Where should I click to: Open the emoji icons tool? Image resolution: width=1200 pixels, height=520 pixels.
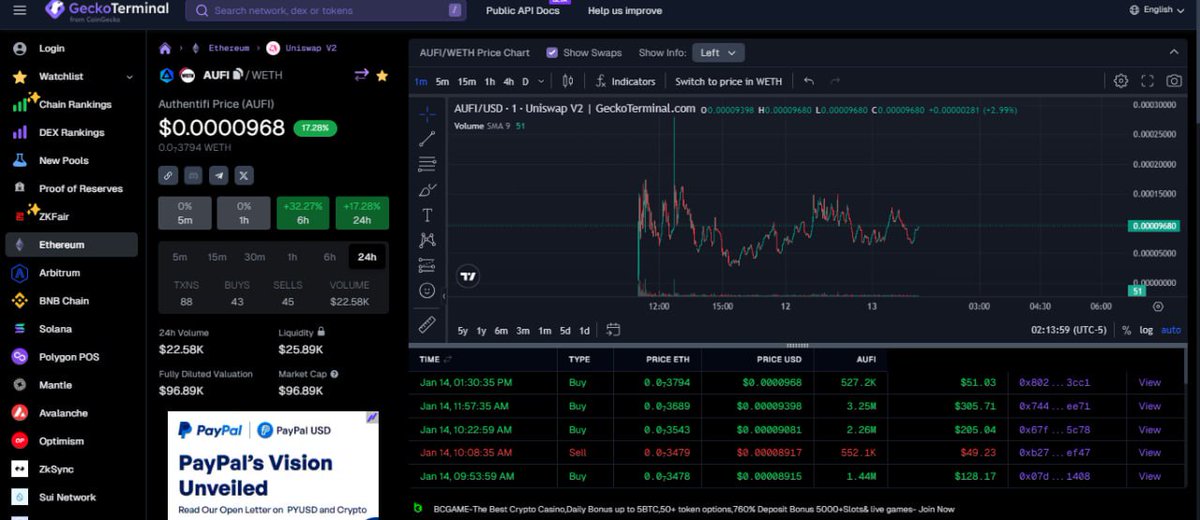coord(427,291)
